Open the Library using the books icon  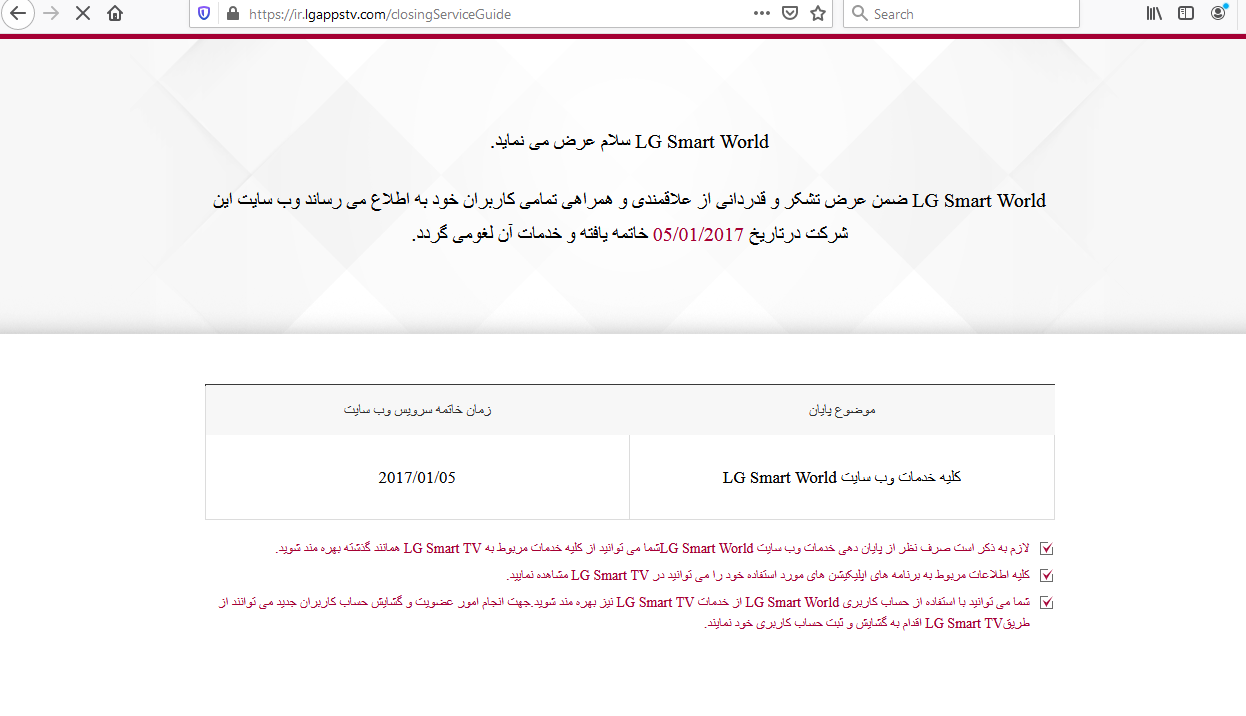[x=1153, y=13]
